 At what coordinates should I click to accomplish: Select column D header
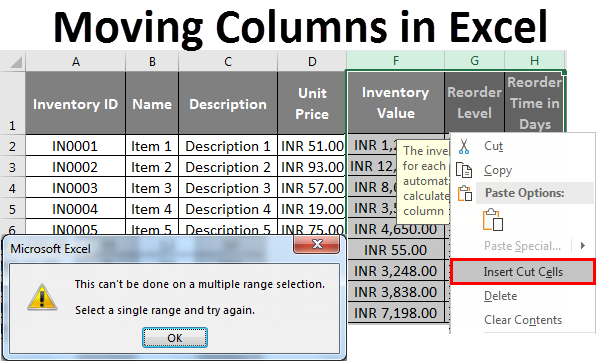312,61
